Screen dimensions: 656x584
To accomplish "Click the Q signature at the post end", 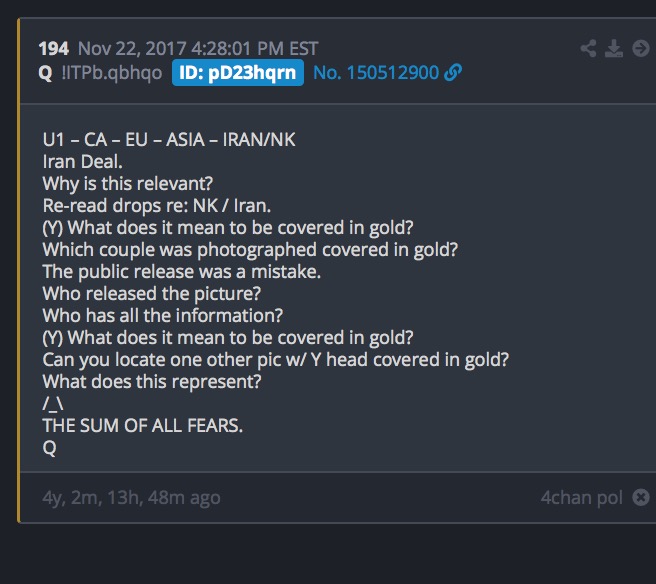I will coord(49,448).
